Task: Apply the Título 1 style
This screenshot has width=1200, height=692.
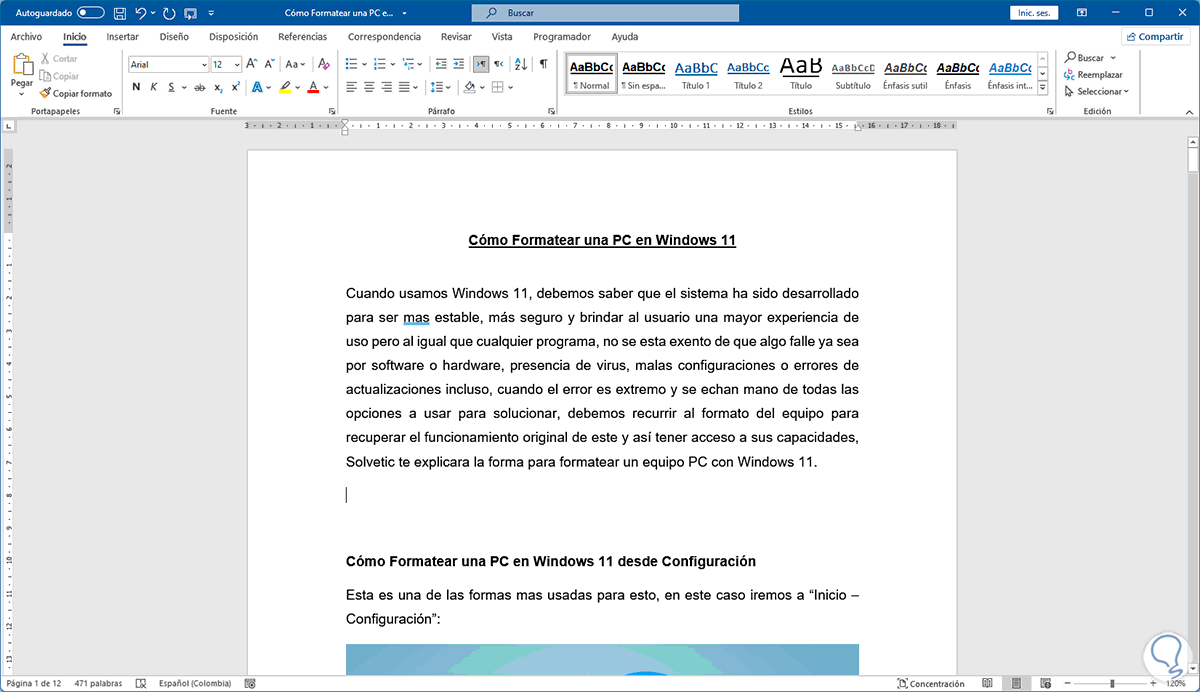Action: pos(696,75)
